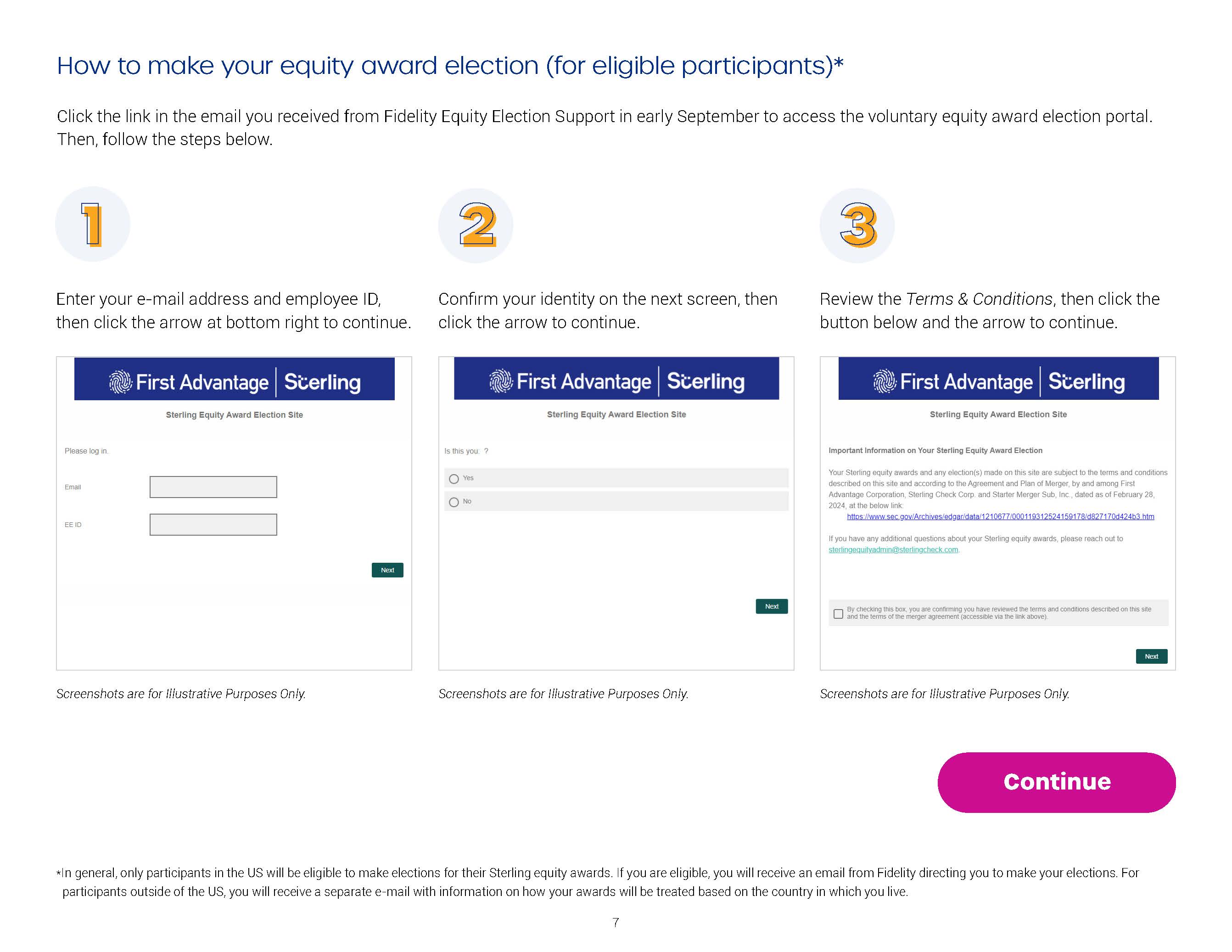Viewport: 1232px width, 952px height.
Task: Click the pink Continue button
Action: [1056, 782]
